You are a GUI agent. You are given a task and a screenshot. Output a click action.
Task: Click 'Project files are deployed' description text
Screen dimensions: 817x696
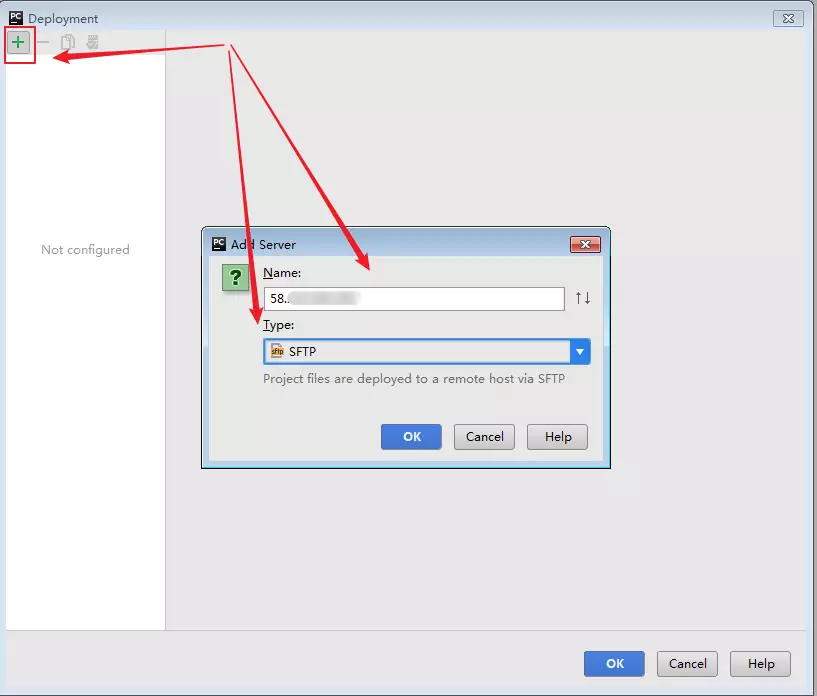tap(414, 379)
